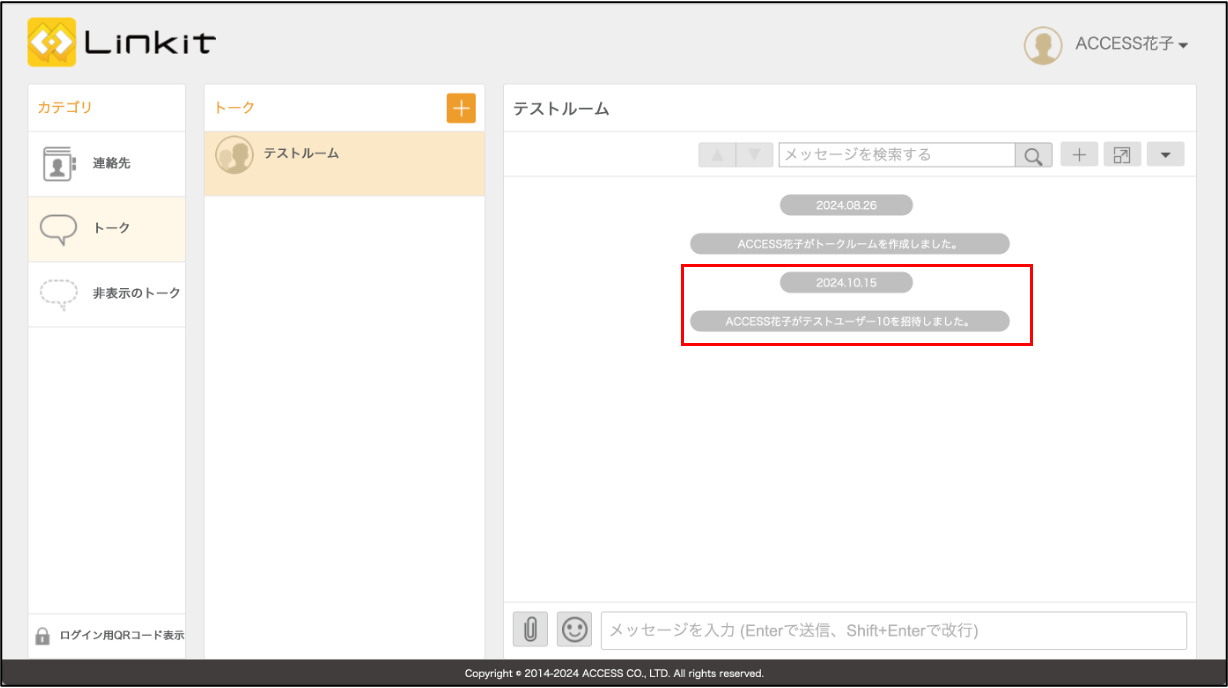Click the ACCESS花子 user avatar
1228x688 pixels.
(x=1043, y=45)
